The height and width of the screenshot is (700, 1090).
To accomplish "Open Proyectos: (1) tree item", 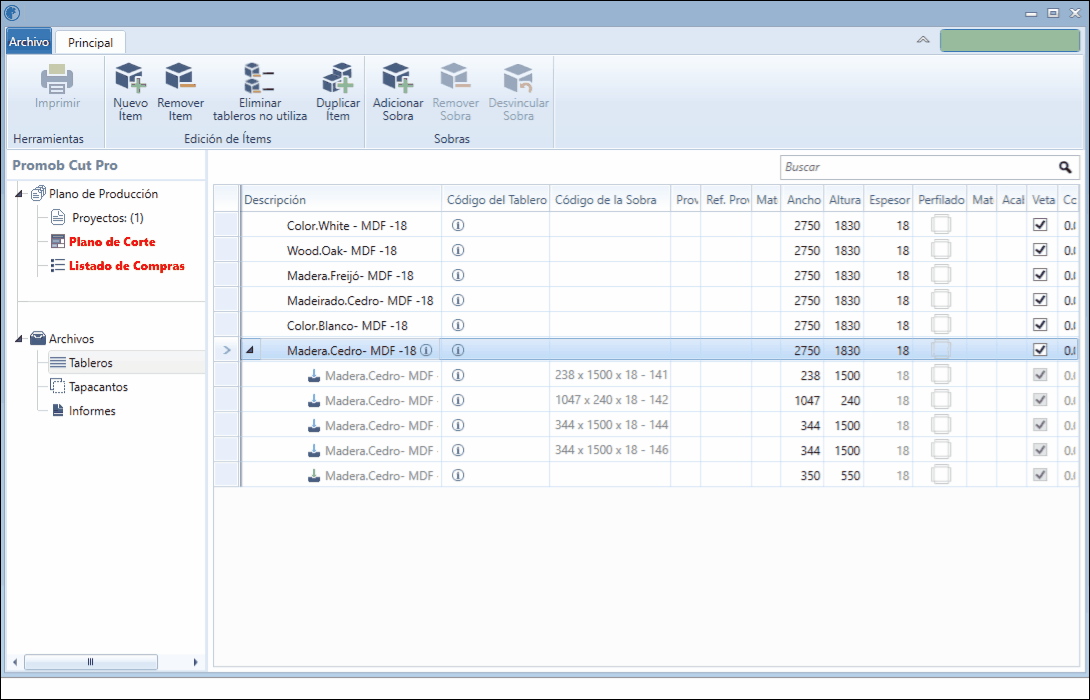I will point(108,218).
